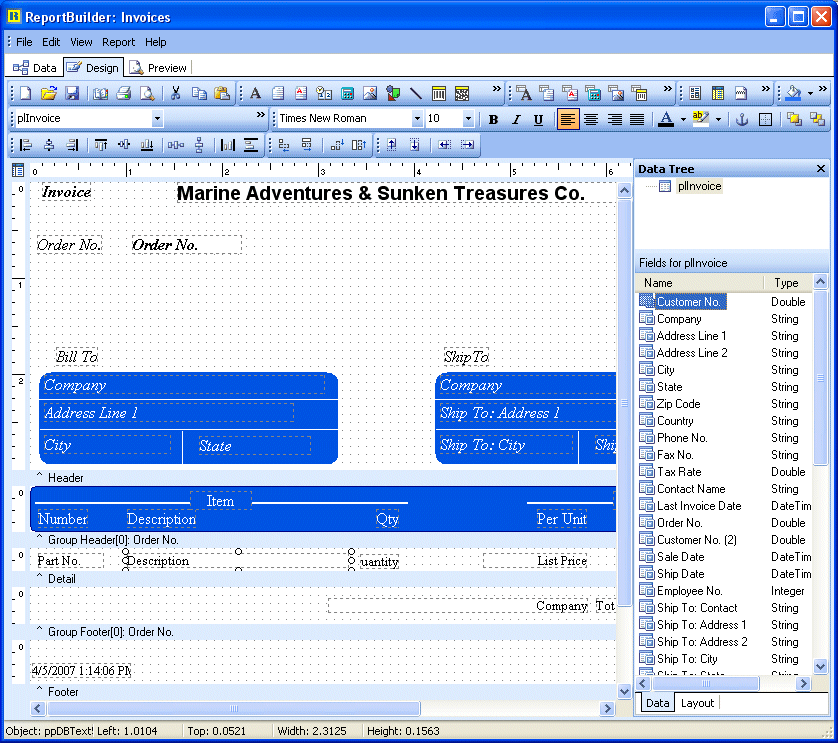The height and width of the screenshot is (743, 838).
Task: Switch to the Data tab at top
Action: coord(35,68)
